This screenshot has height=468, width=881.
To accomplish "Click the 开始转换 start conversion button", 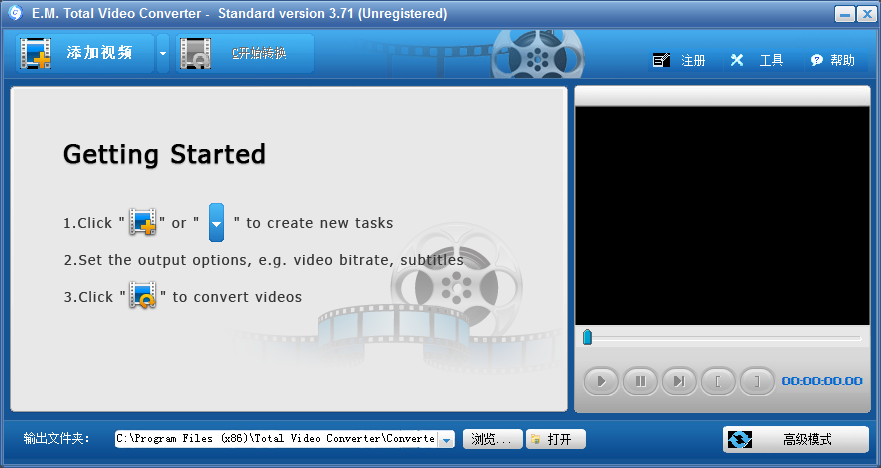I will (x=244, y=53).
